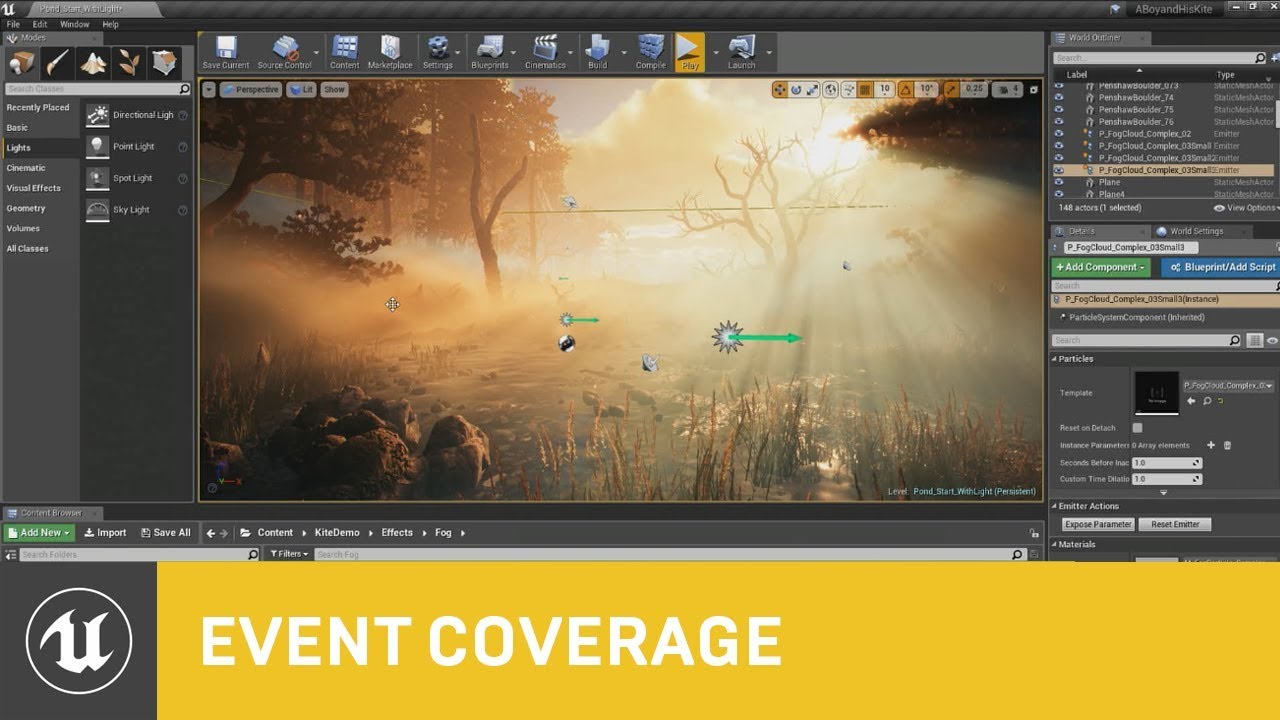Click the Spot Light actor icon
The image size is (1280, 720).
click(97, 178)
